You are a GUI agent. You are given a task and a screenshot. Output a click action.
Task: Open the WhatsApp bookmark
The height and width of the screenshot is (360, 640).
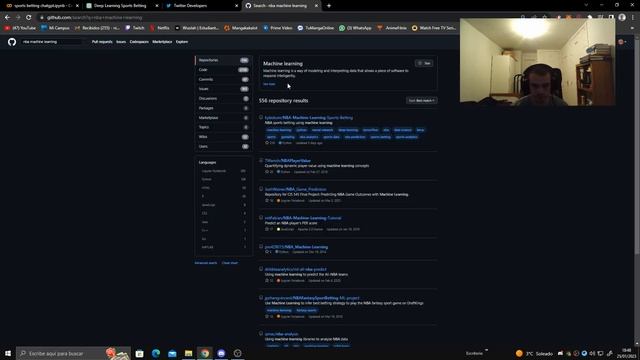click(x=356, y=28)
